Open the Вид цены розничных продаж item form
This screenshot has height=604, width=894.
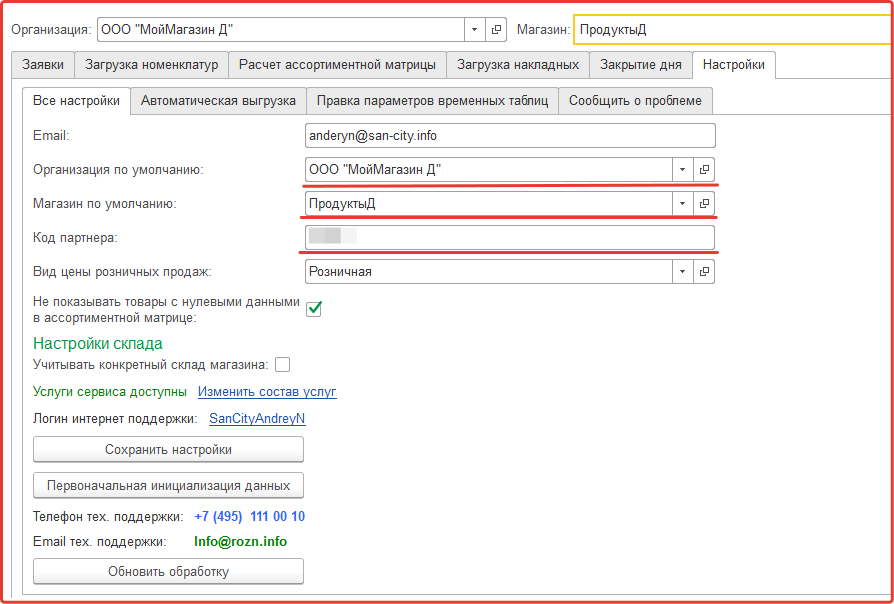[x=704, y=271]
